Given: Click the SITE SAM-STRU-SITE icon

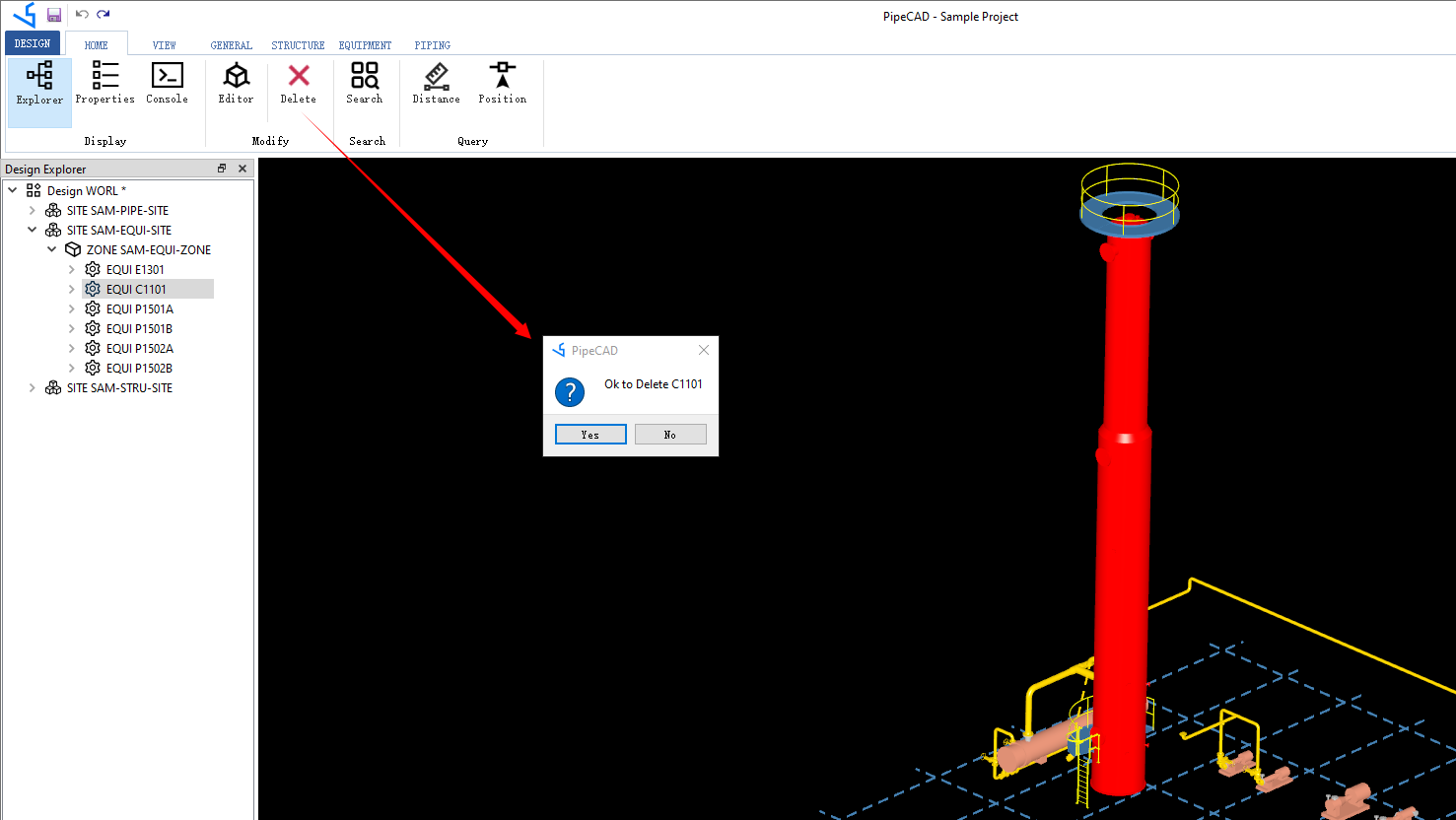Looking at the screenshot, I should click(53, 387).
